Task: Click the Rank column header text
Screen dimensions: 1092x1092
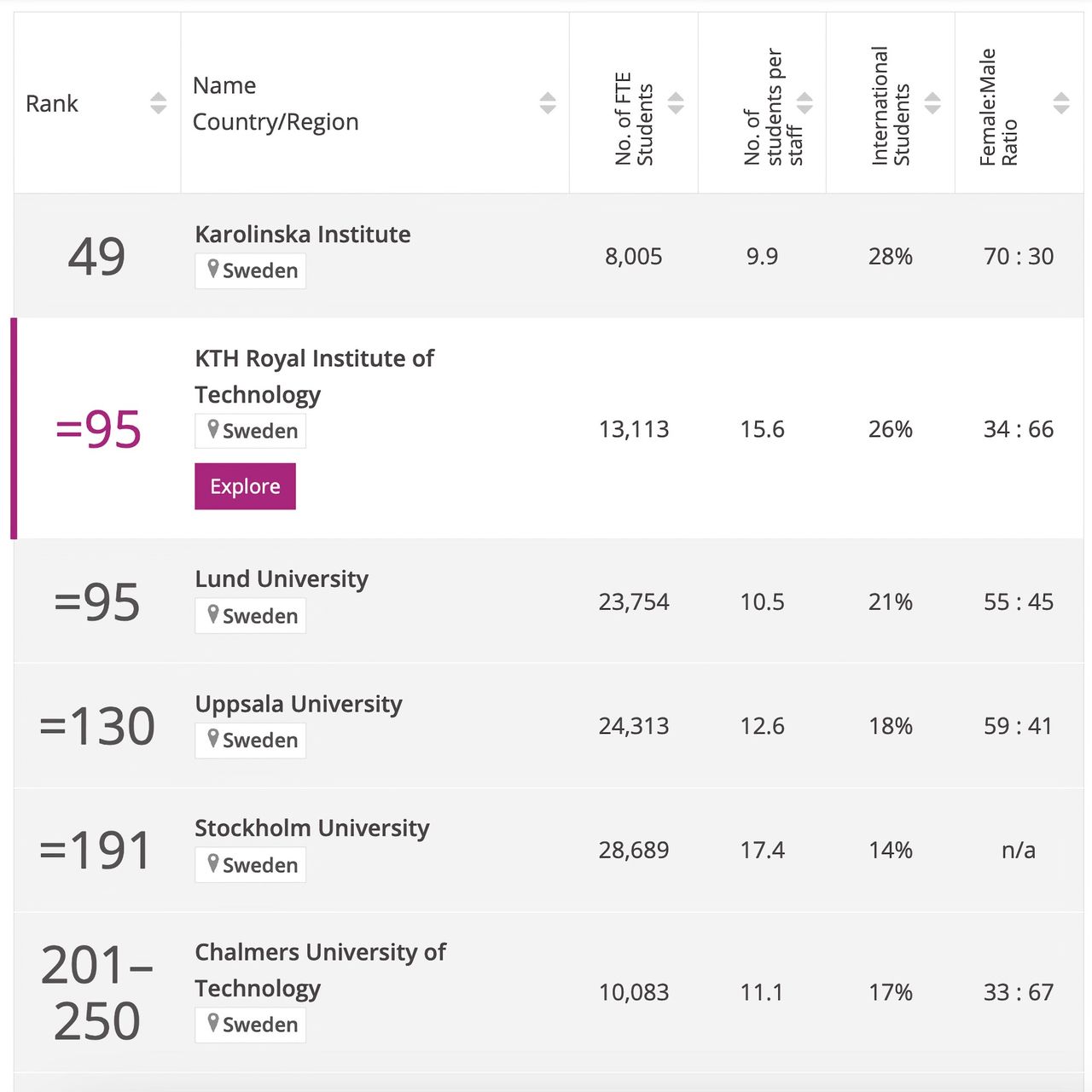Action: [x=52, y=103]
